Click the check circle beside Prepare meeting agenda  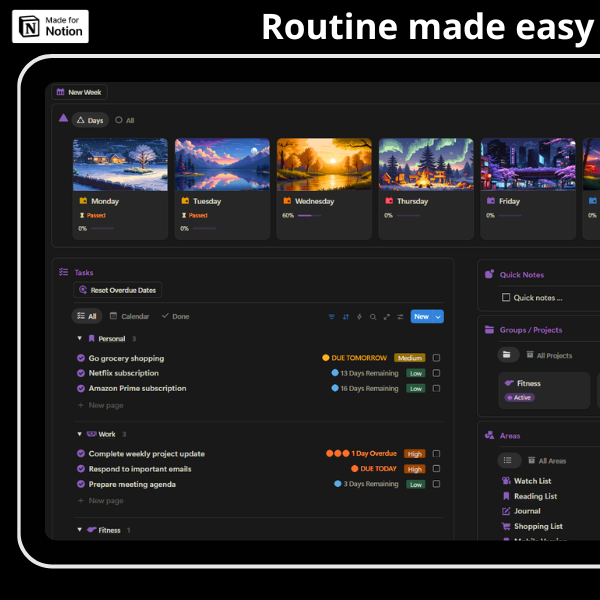pyautogui.click(x=81, y=484)
